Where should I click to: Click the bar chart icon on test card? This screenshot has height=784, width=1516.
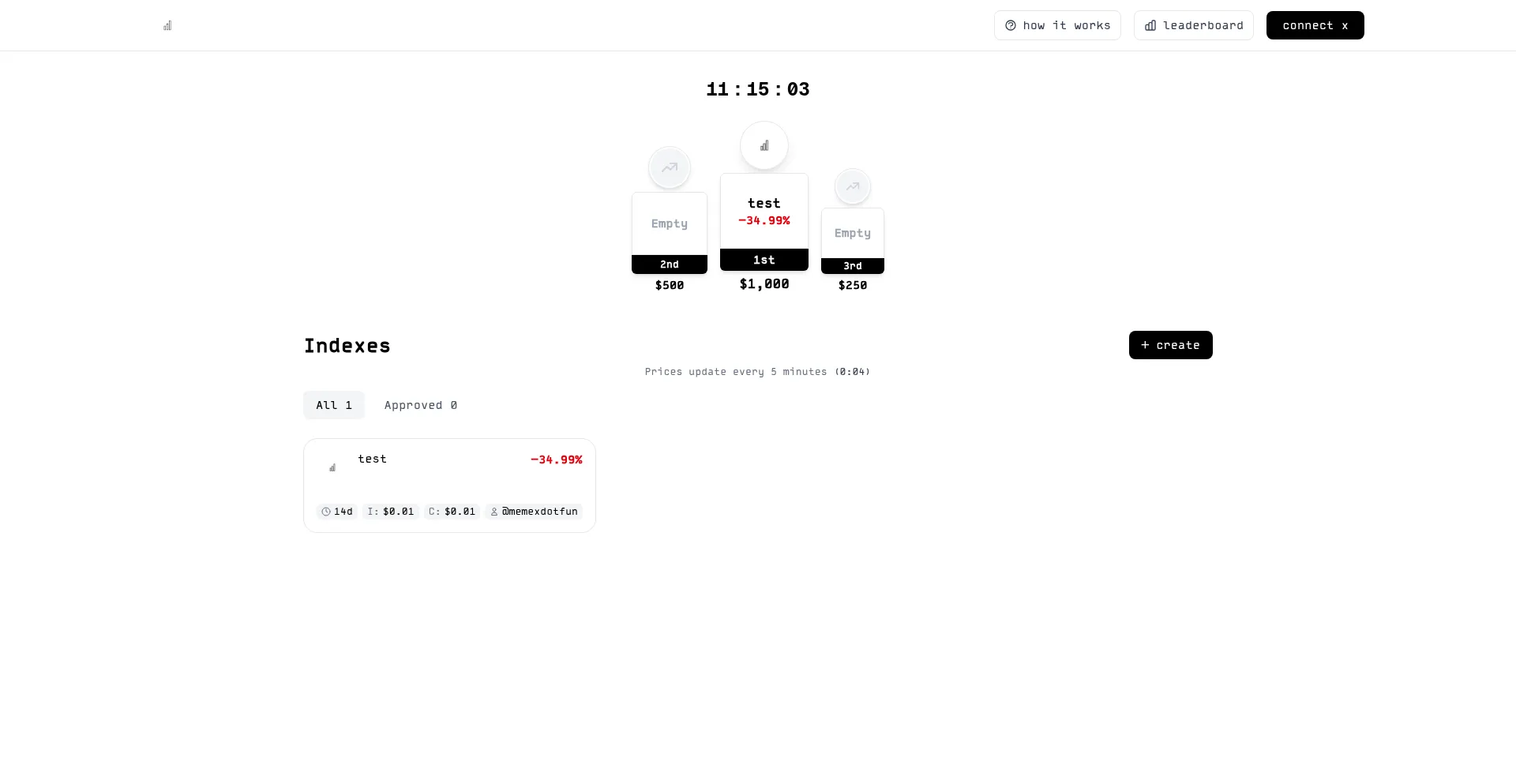[332, 467]
